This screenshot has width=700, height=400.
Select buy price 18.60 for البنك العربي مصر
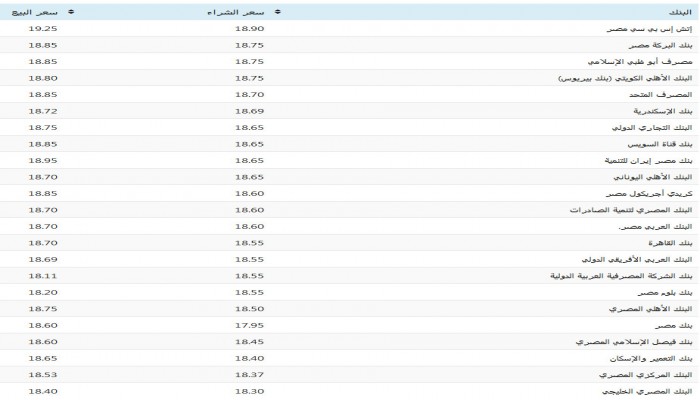coord(250,226)
